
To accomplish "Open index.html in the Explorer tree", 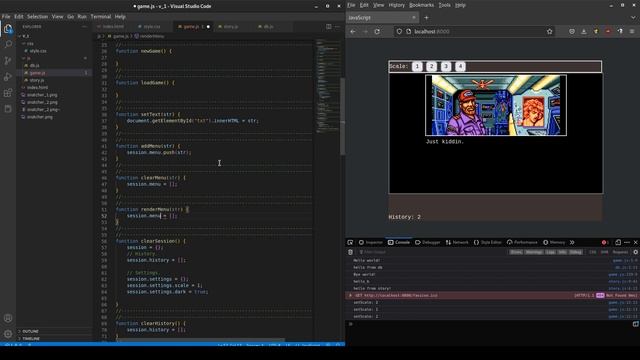I will [38, 87].
